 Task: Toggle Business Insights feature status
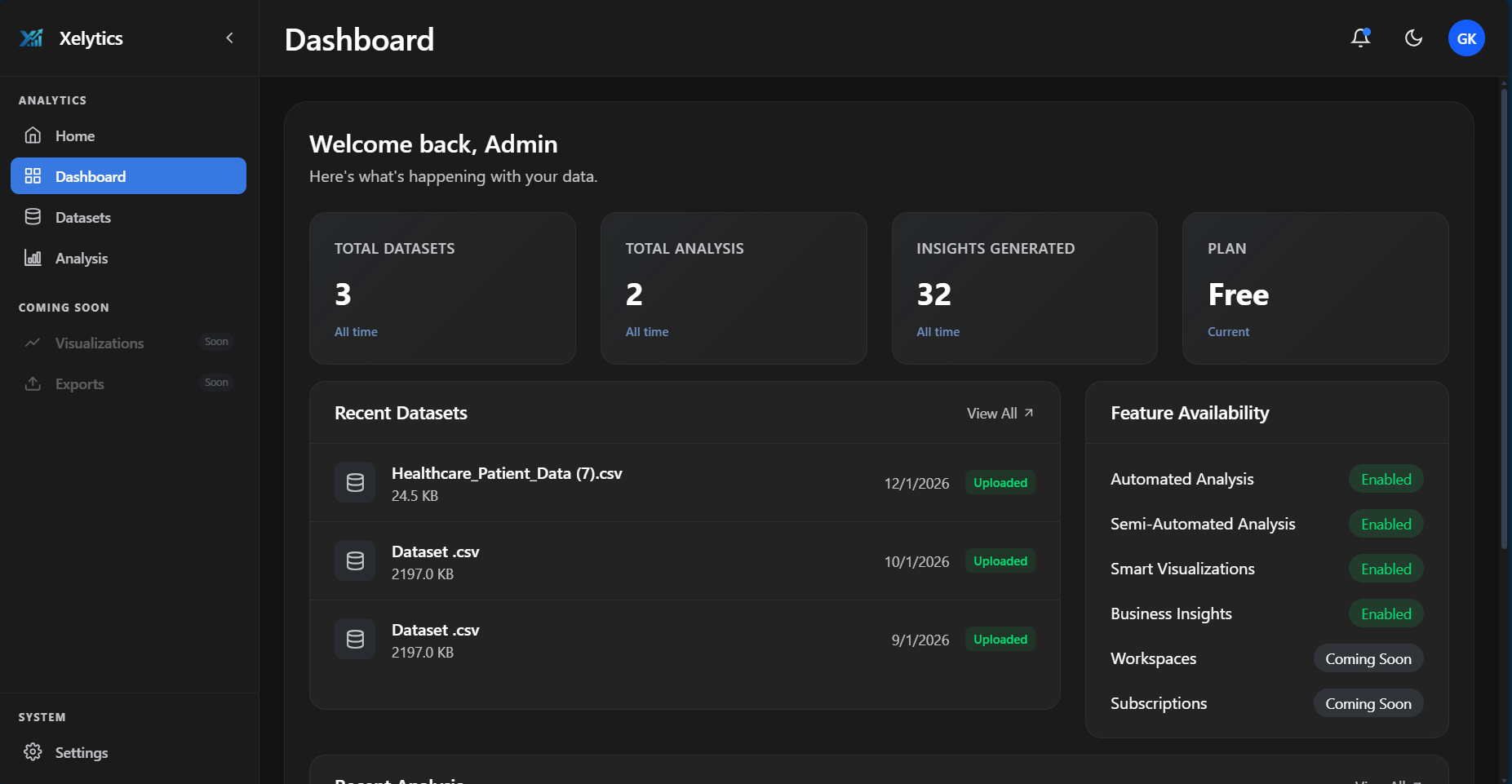1386,613
